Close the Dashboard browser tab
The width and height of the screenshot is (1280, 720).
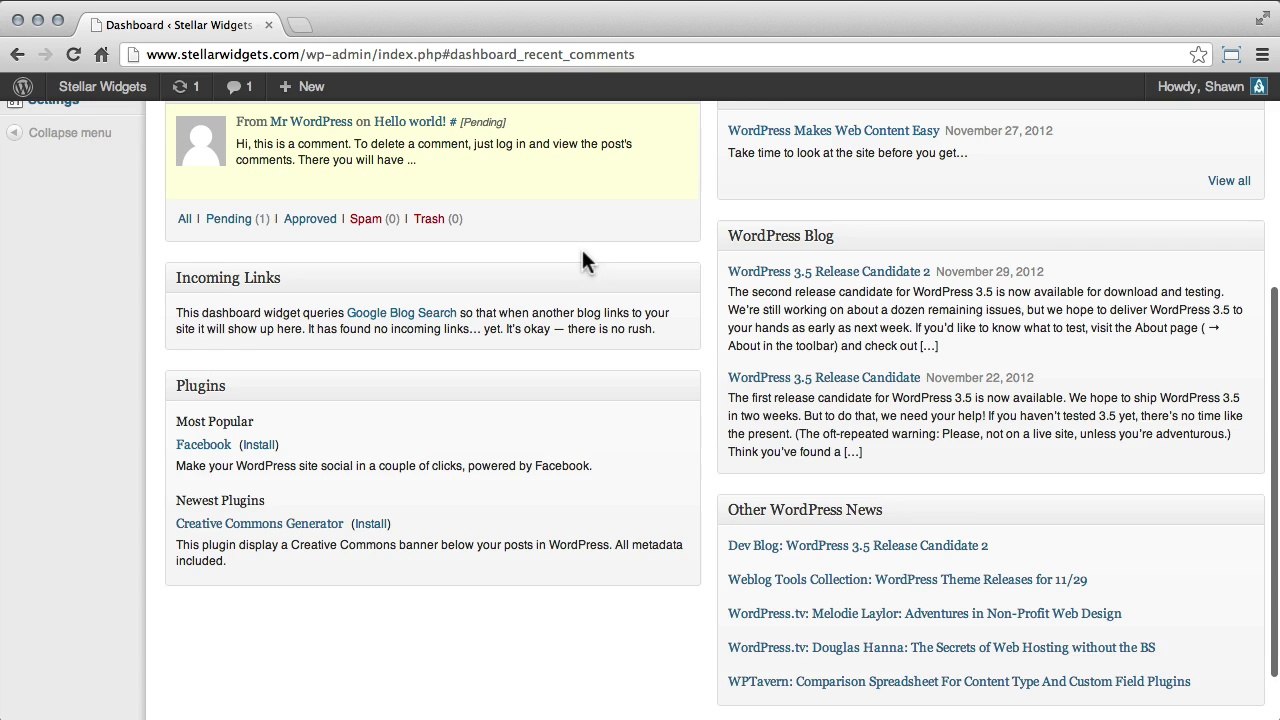pyautogui.click(x=268, y=24)
